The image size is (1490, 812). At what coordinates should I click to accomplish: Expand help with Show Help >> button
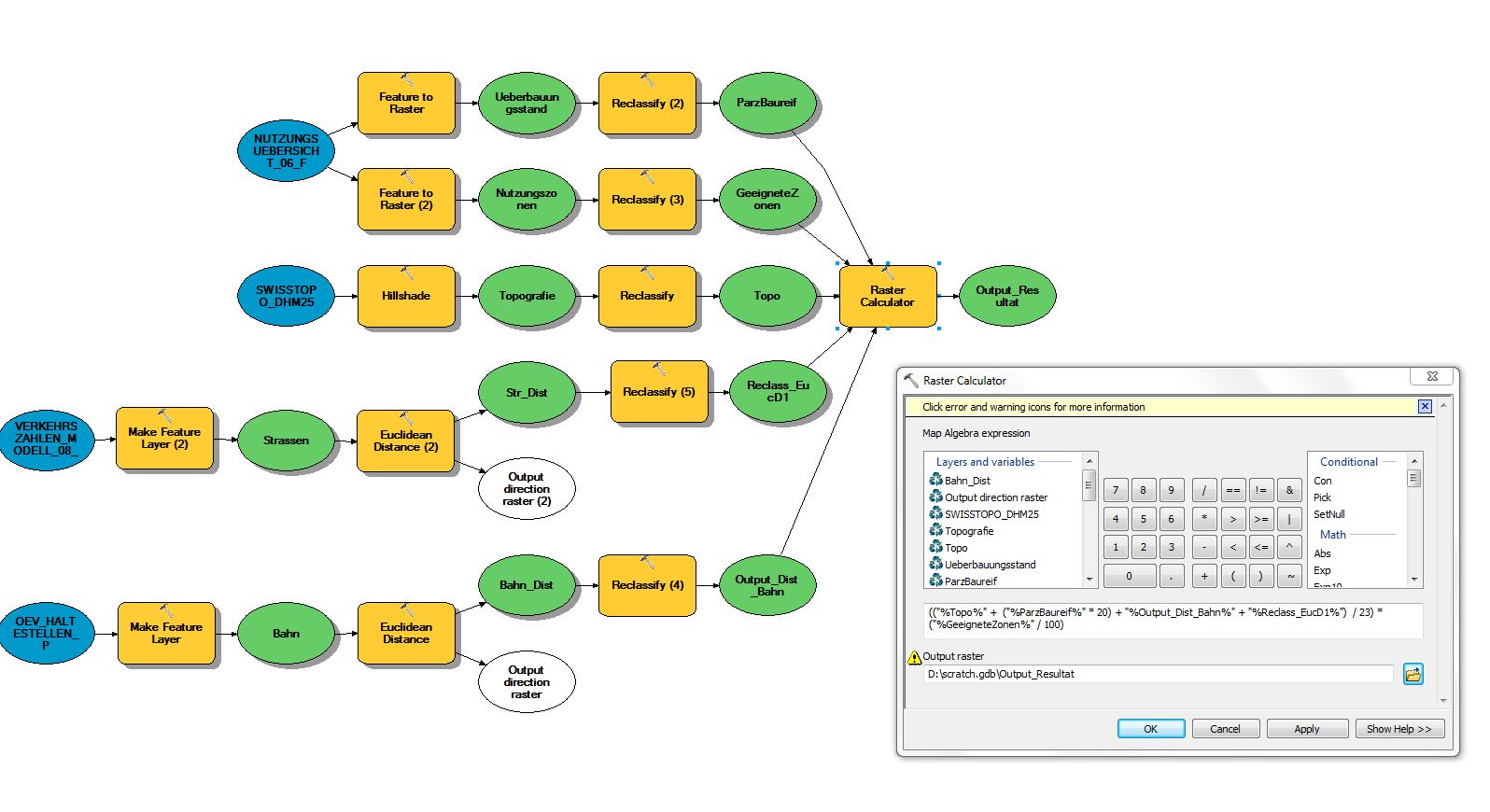click(1399, 729)
